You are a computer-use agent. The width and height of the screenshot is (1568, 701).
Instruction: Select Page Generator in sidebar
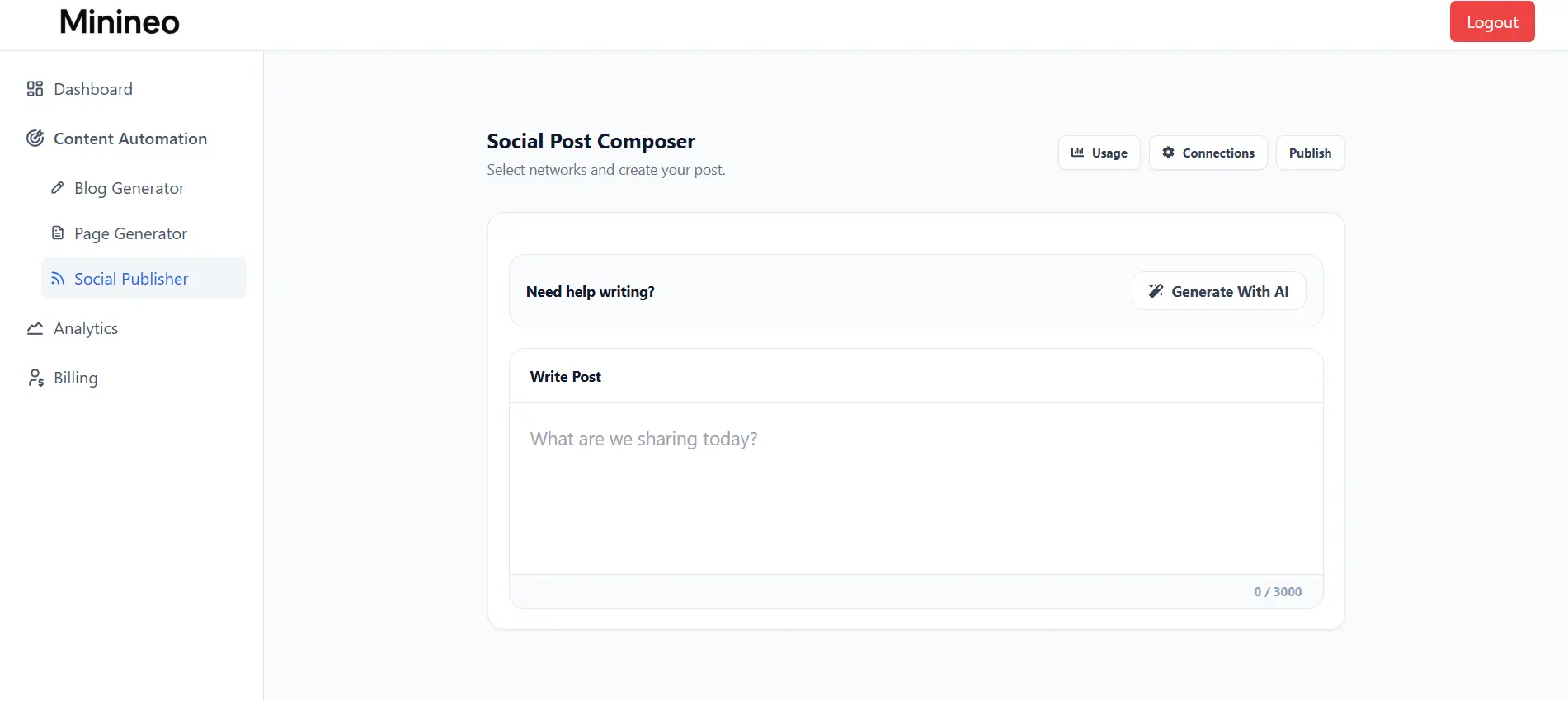click(x=130, y=233)
